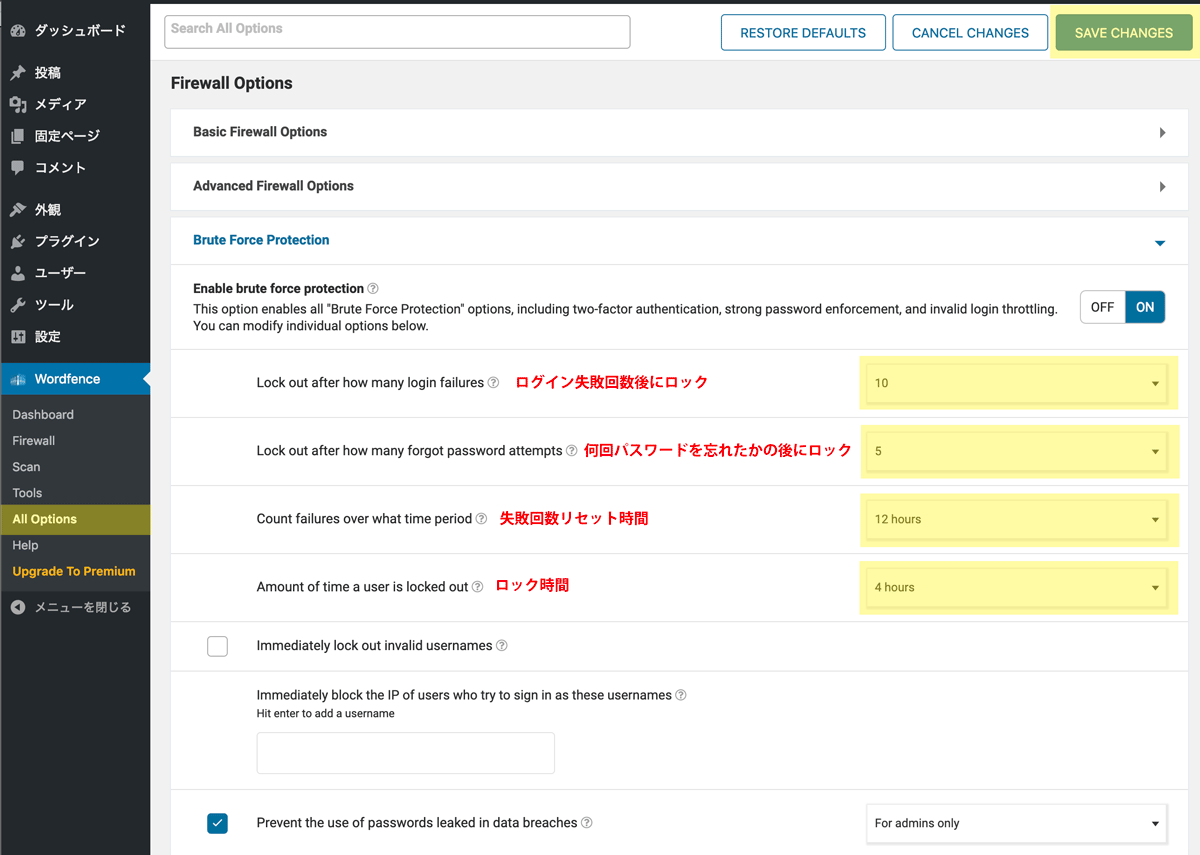Collapse Brute Force Protection section
Viewport: 1200px width, 855px height.
pyautogui.click(x=1160, y=242)
